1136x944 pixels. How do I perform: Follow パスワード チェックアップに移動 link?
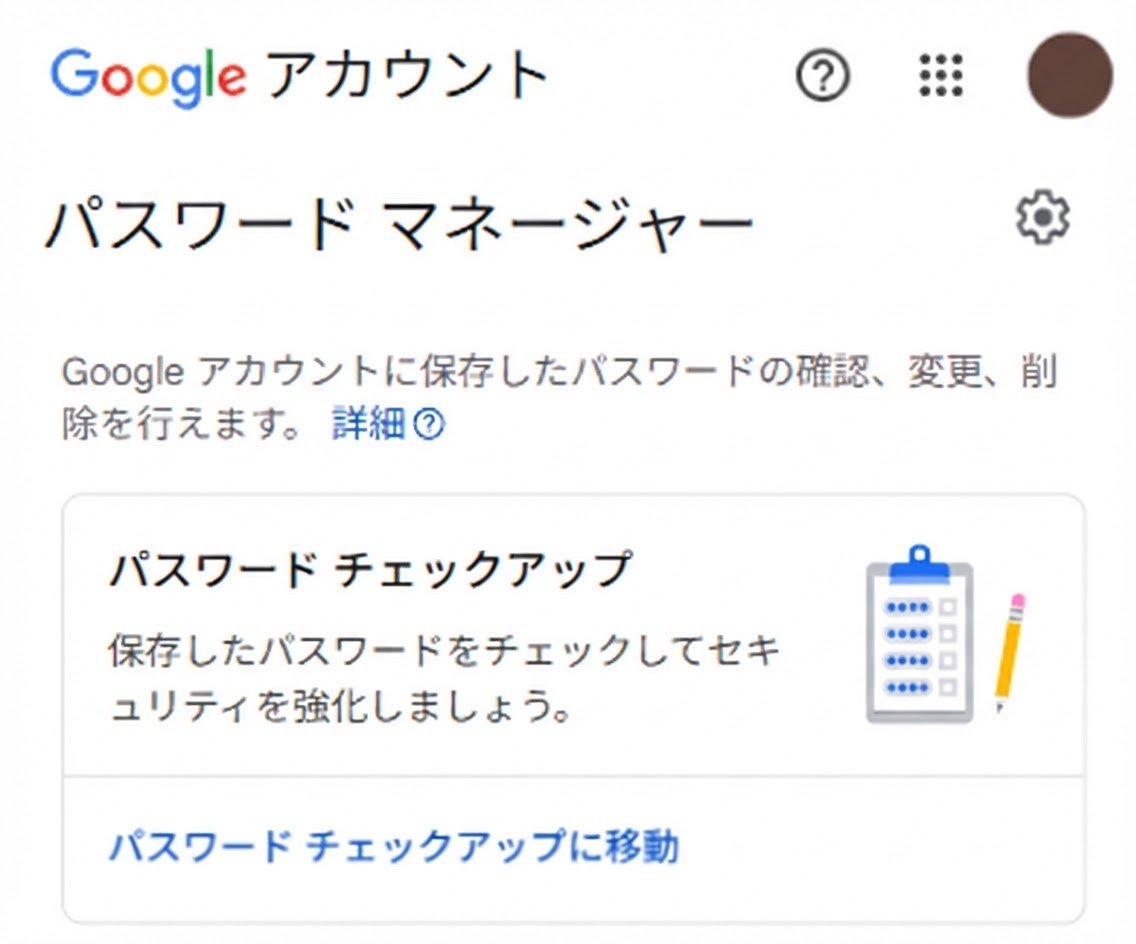coord(395,846)
